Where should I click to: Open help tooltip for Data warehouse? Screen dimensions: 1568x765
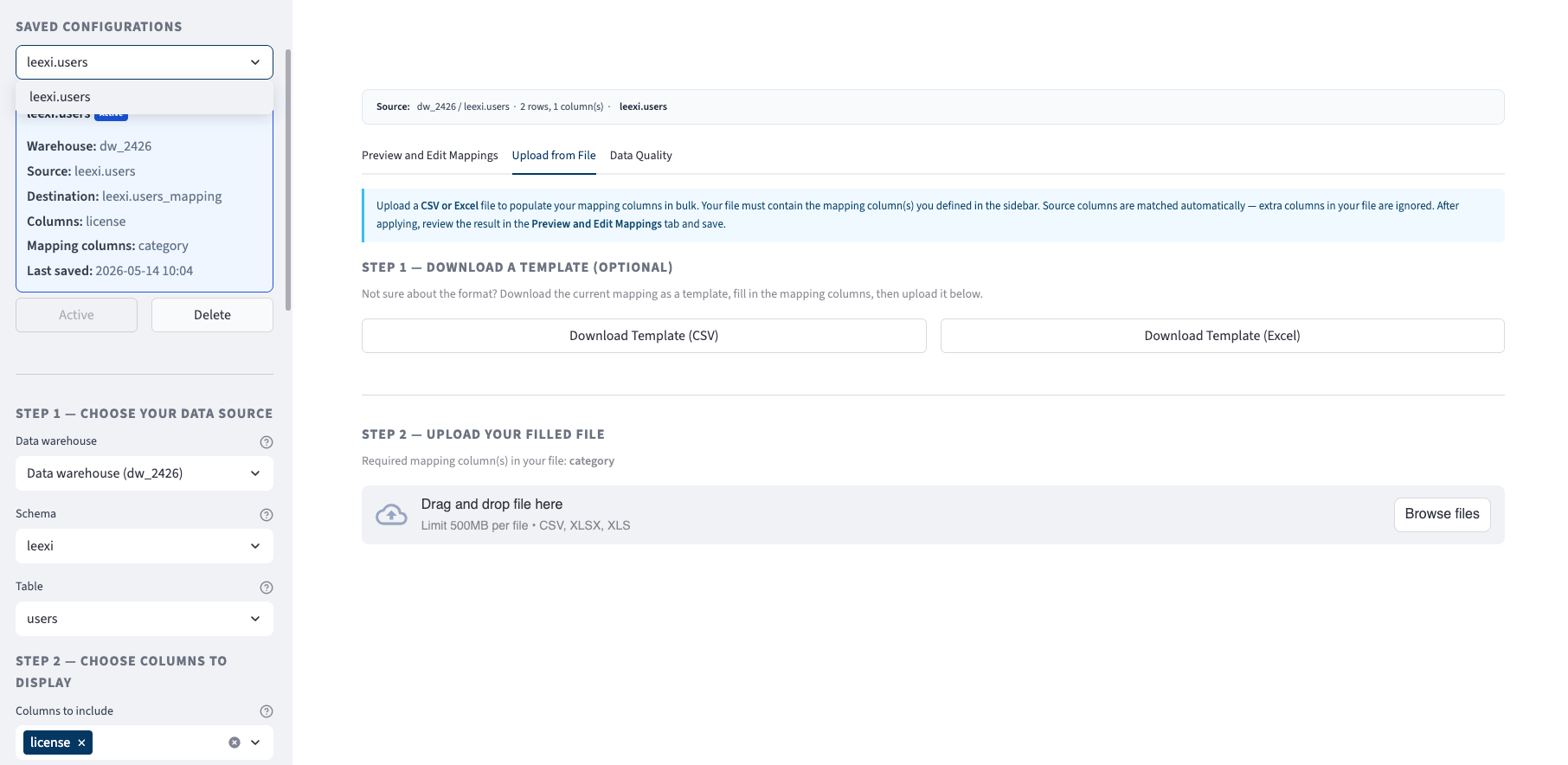pyautogui.click(x=267, y=442)
